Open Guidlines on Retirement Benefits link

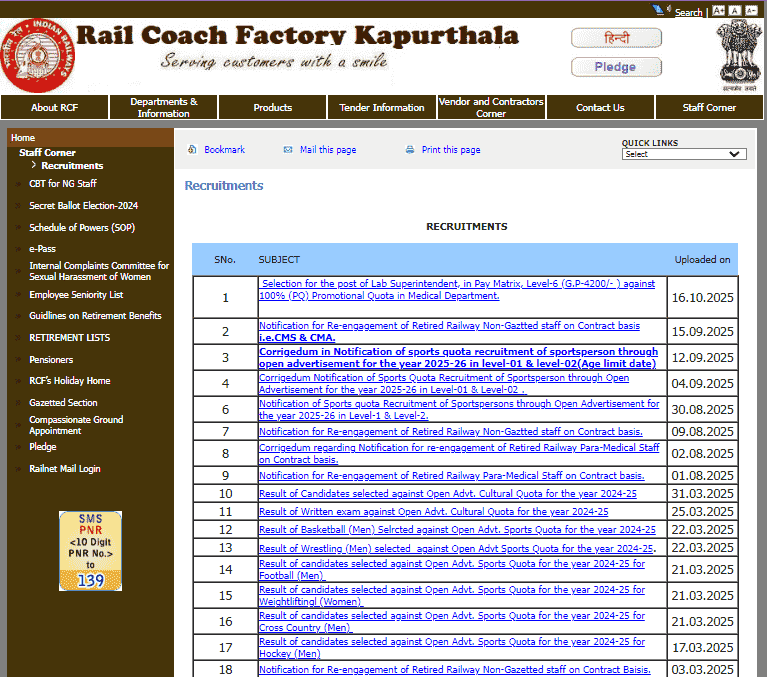coord(95,316)
